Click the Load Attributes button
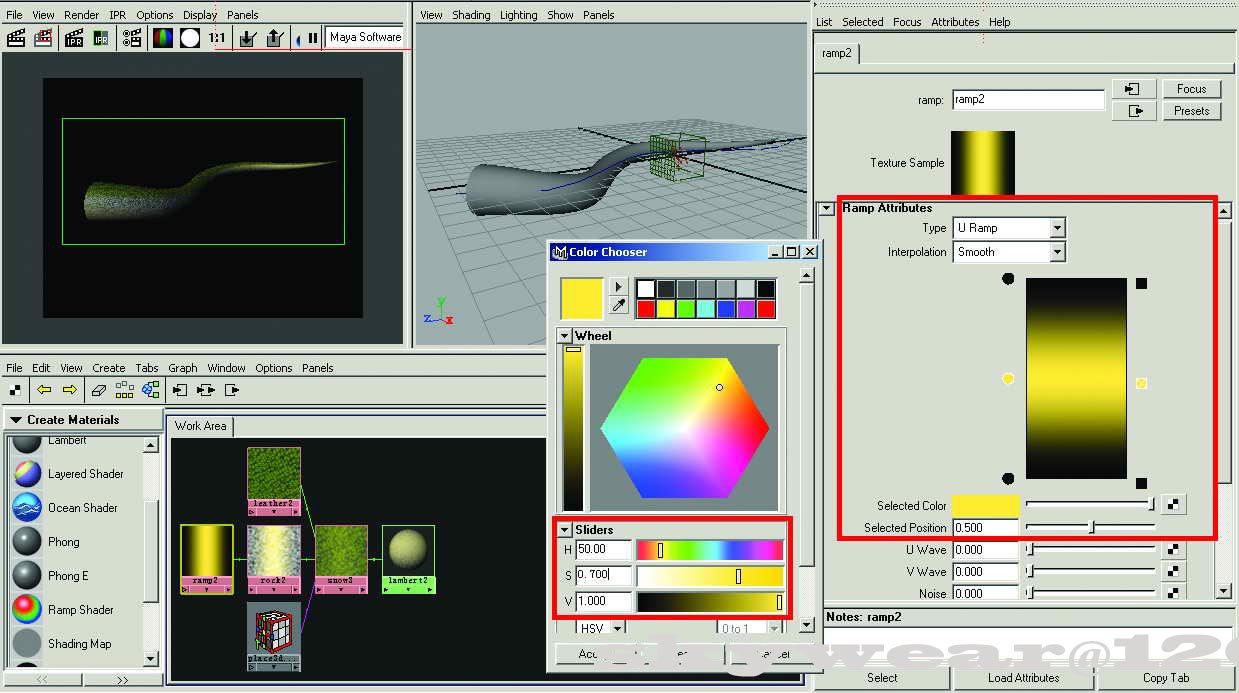Image resolution: width=1239 pixels, height=693 pixels. point(1023,678)
